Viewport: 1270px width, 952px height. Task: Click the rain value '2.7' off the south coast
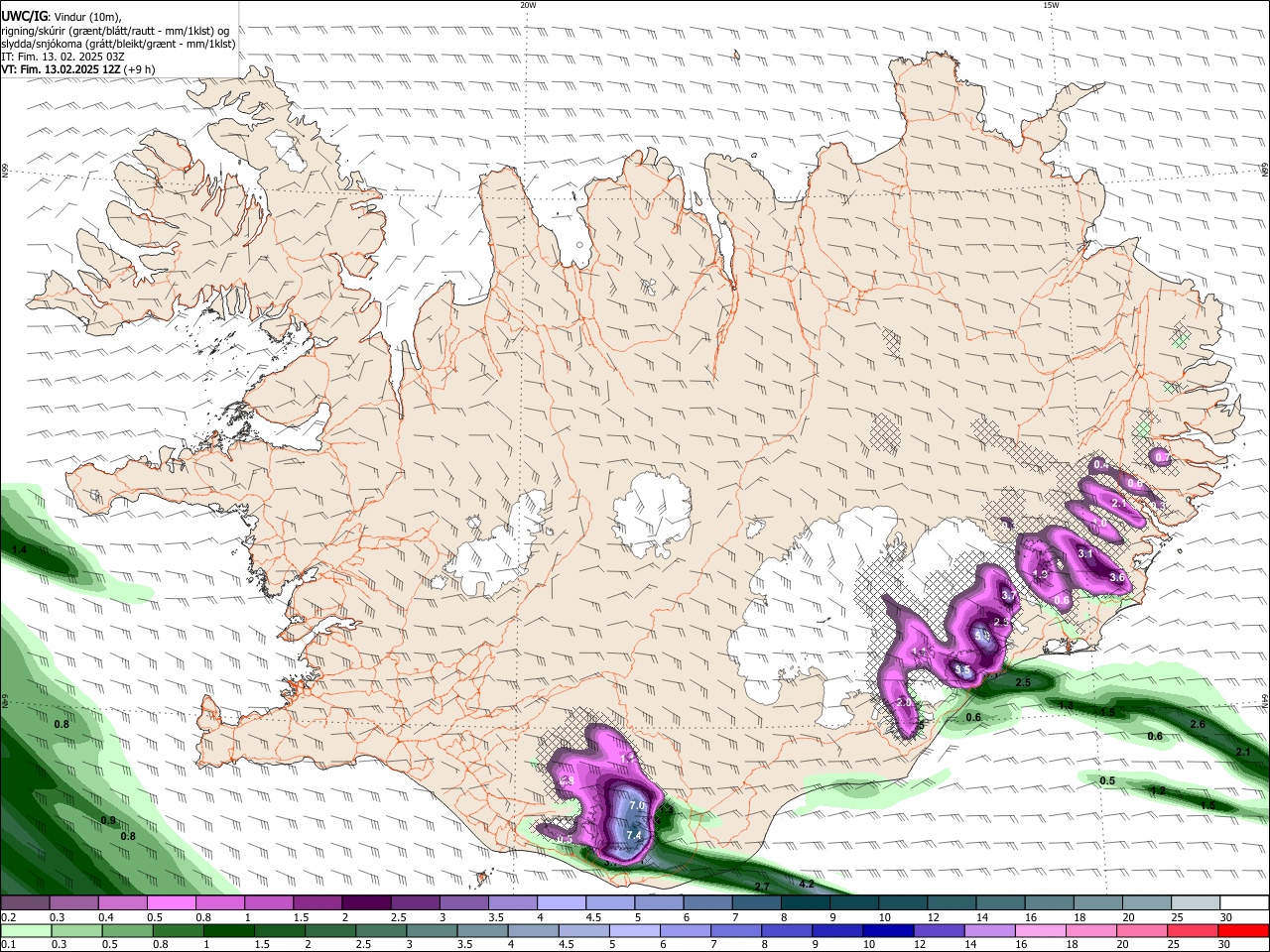pos(762,887)
